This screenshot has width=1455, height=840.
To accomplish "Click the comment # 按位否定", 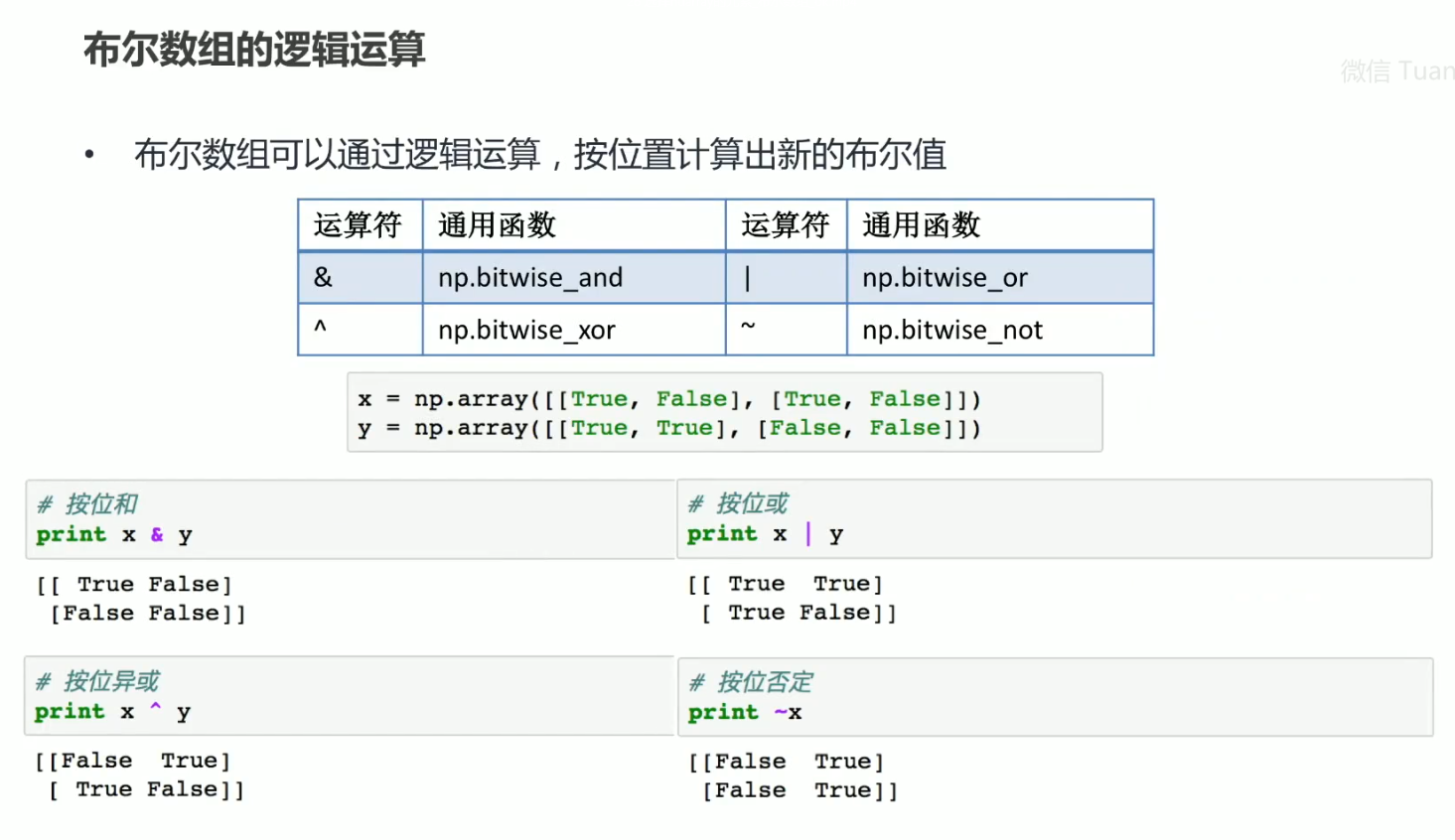I will [751, 682].
